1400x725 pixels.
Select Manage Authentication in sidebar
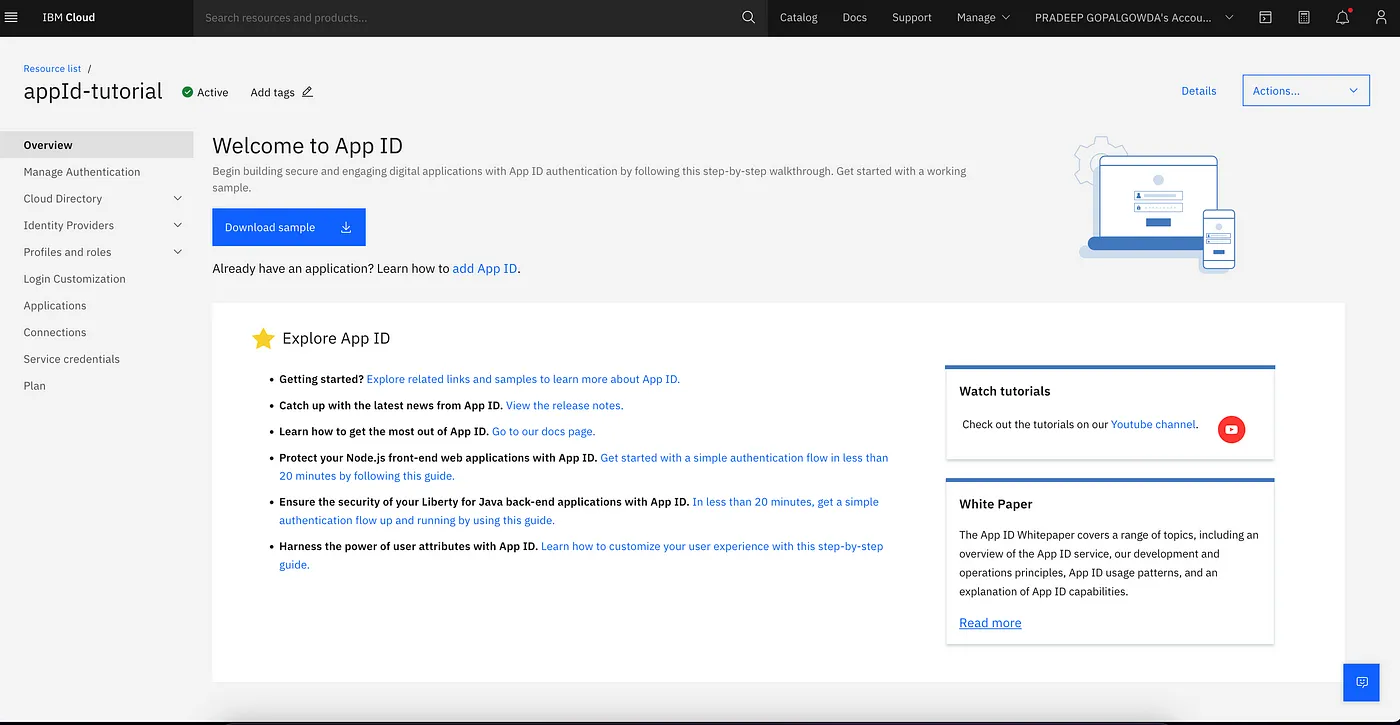[x=82, y=172]
